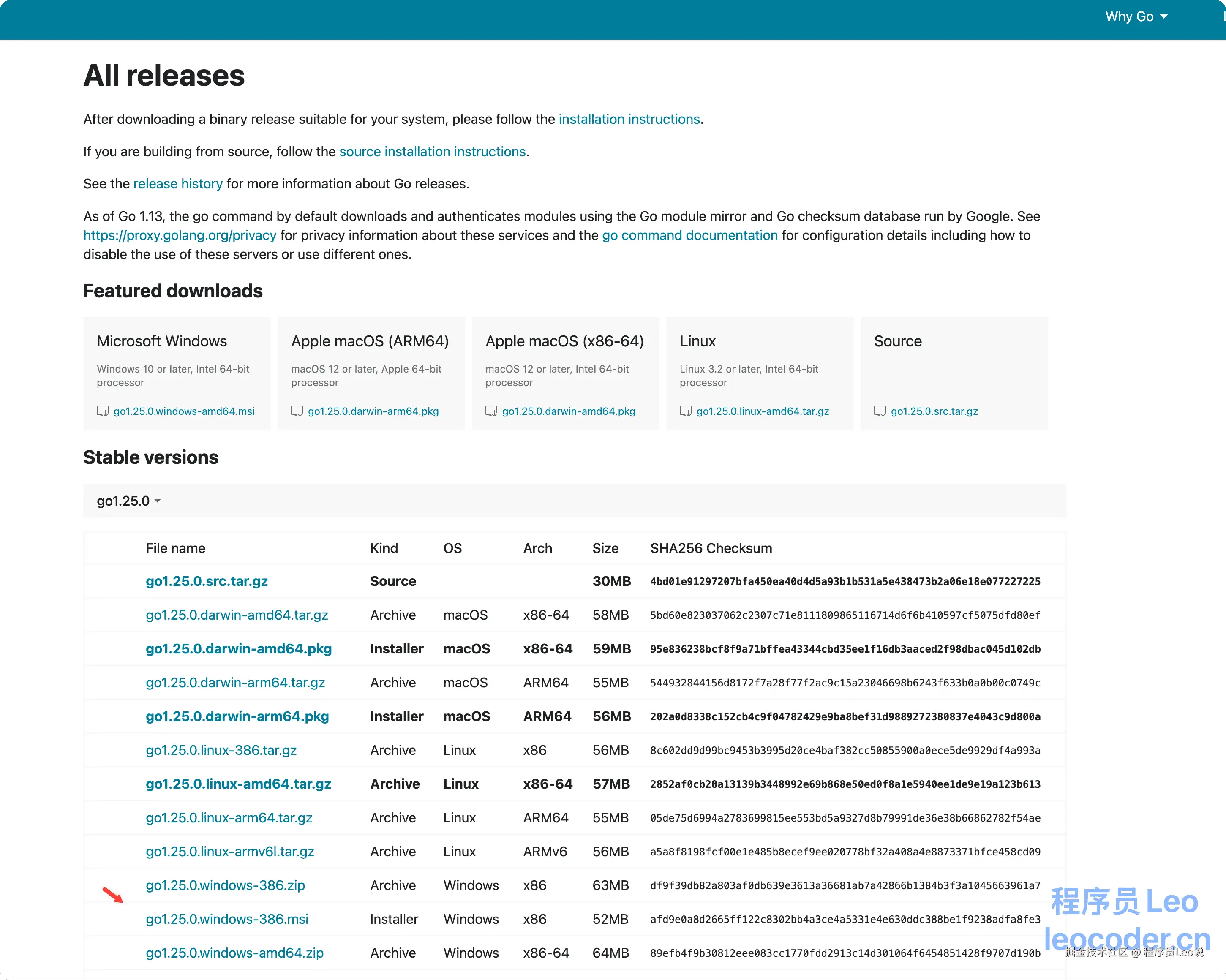Click the OS column header

452,549
